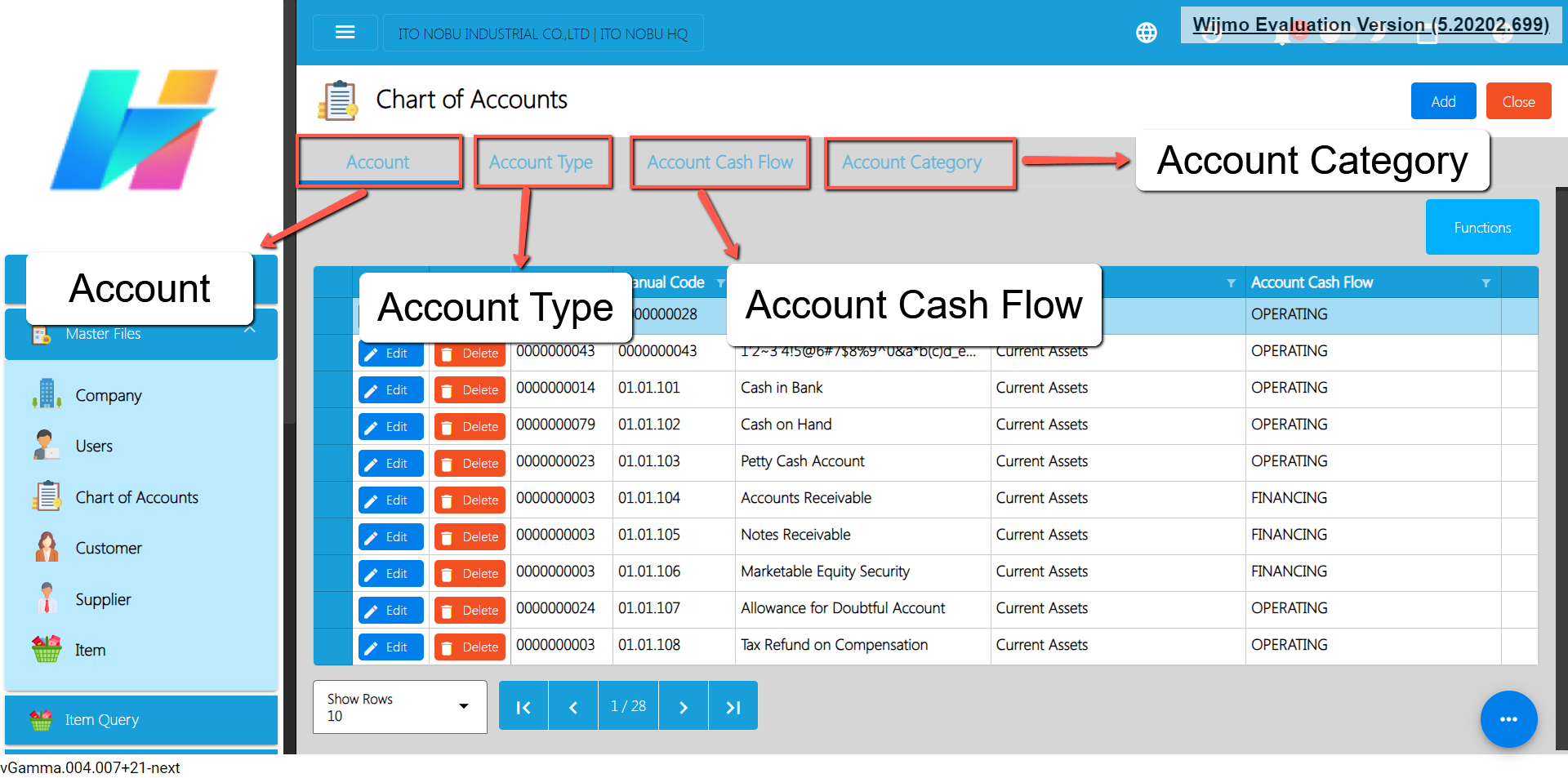Click the Company building icon in sidebar
This screenshot has height=778, width=1568.
click(x=47, y=394)
